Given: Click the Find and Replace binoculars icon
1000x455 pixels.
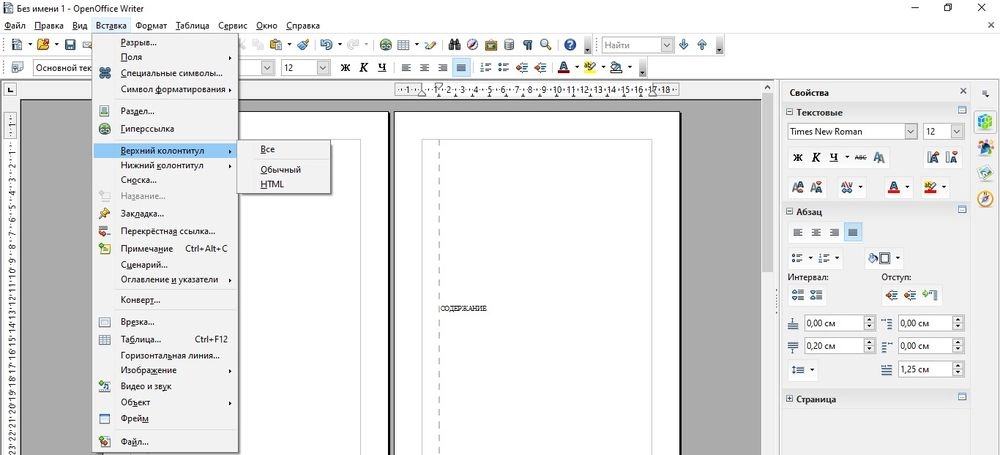Looking at the screenshot, I should tap(455, 45).
